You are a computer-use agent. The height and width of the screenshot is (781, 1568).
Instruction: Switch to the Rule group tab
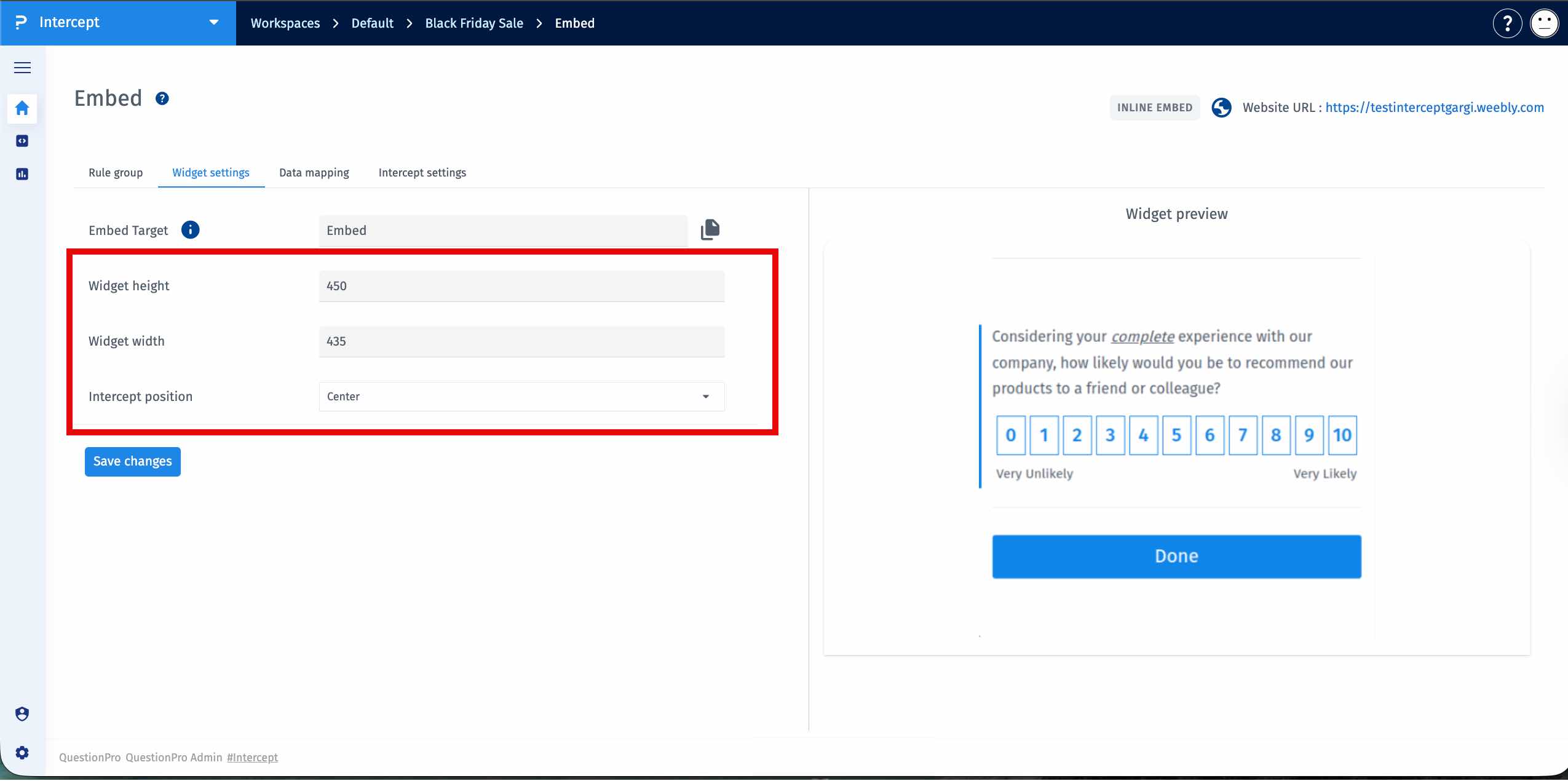tap(116, 173)
